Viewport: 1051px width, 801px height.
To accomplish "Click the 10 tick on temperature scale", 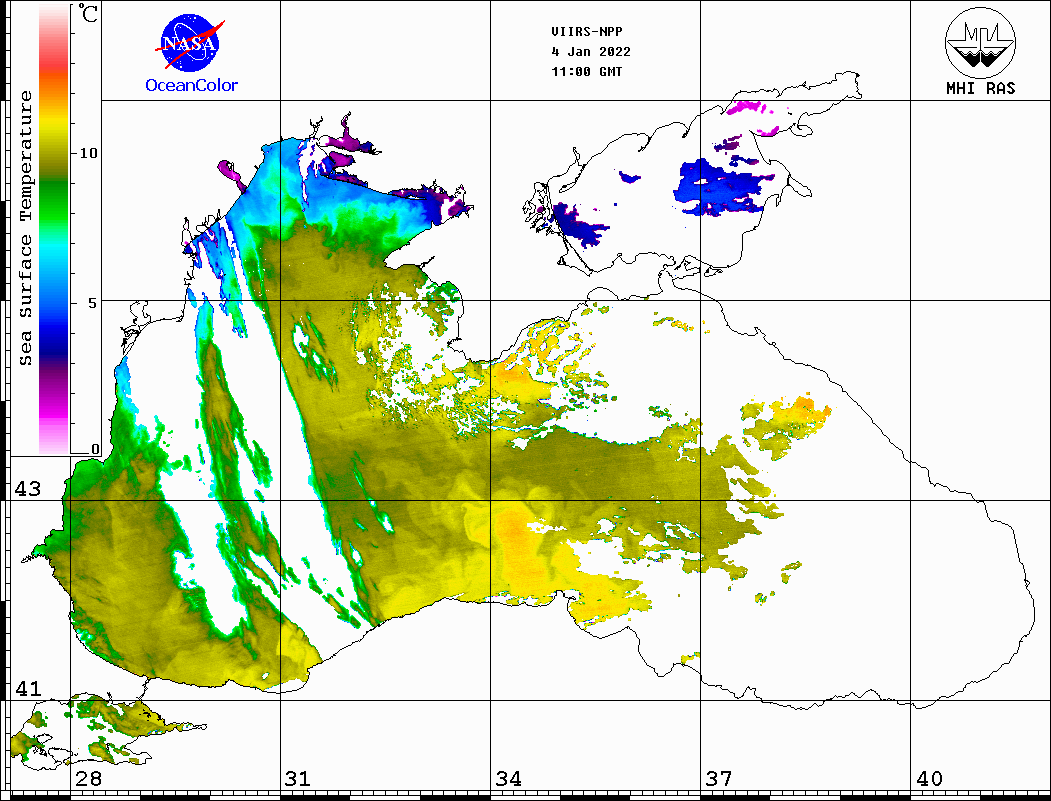I will [88, 153].
